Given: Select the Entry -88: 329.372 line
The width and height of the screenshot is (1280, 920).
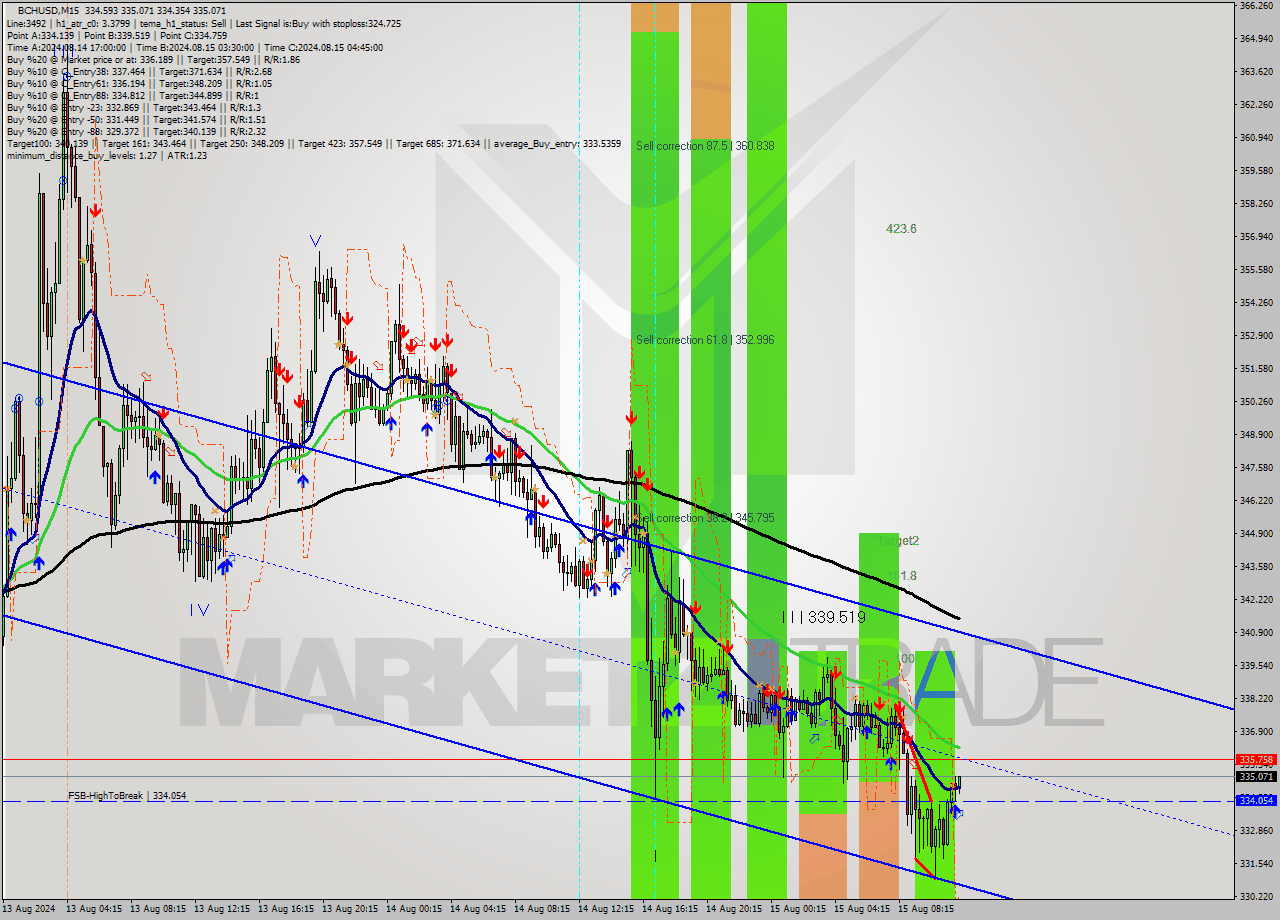Looking at the screenshot, I should (x=136, y=131).
